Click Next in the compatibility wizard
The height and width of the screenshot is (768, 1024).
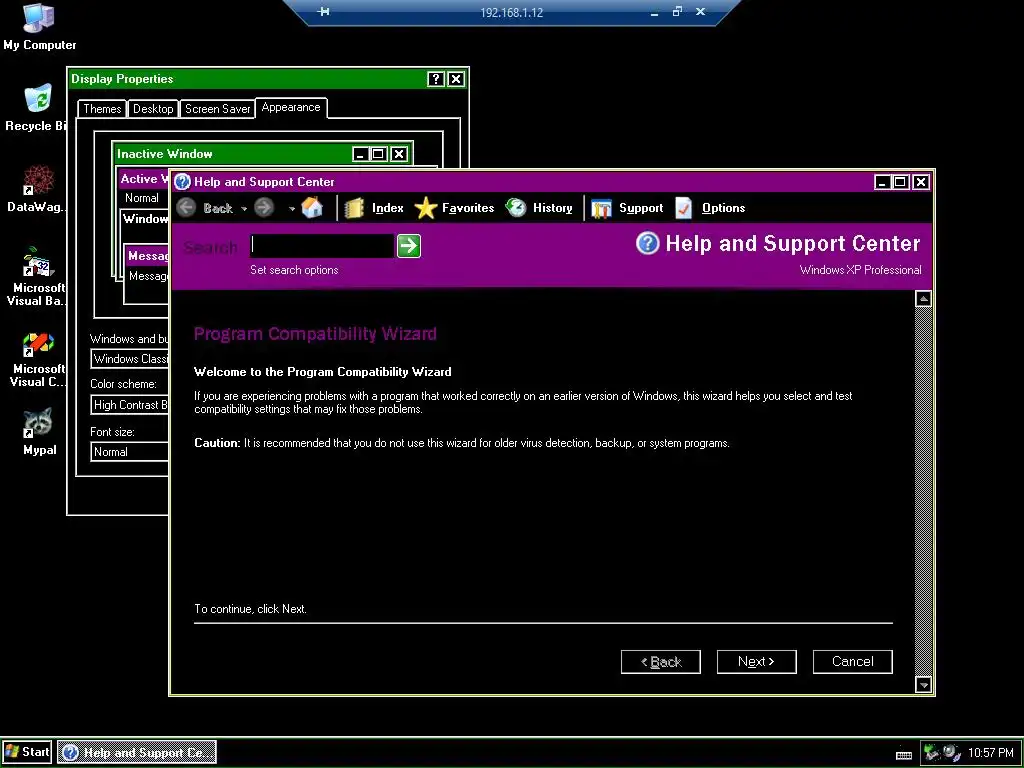coord(756,662)
